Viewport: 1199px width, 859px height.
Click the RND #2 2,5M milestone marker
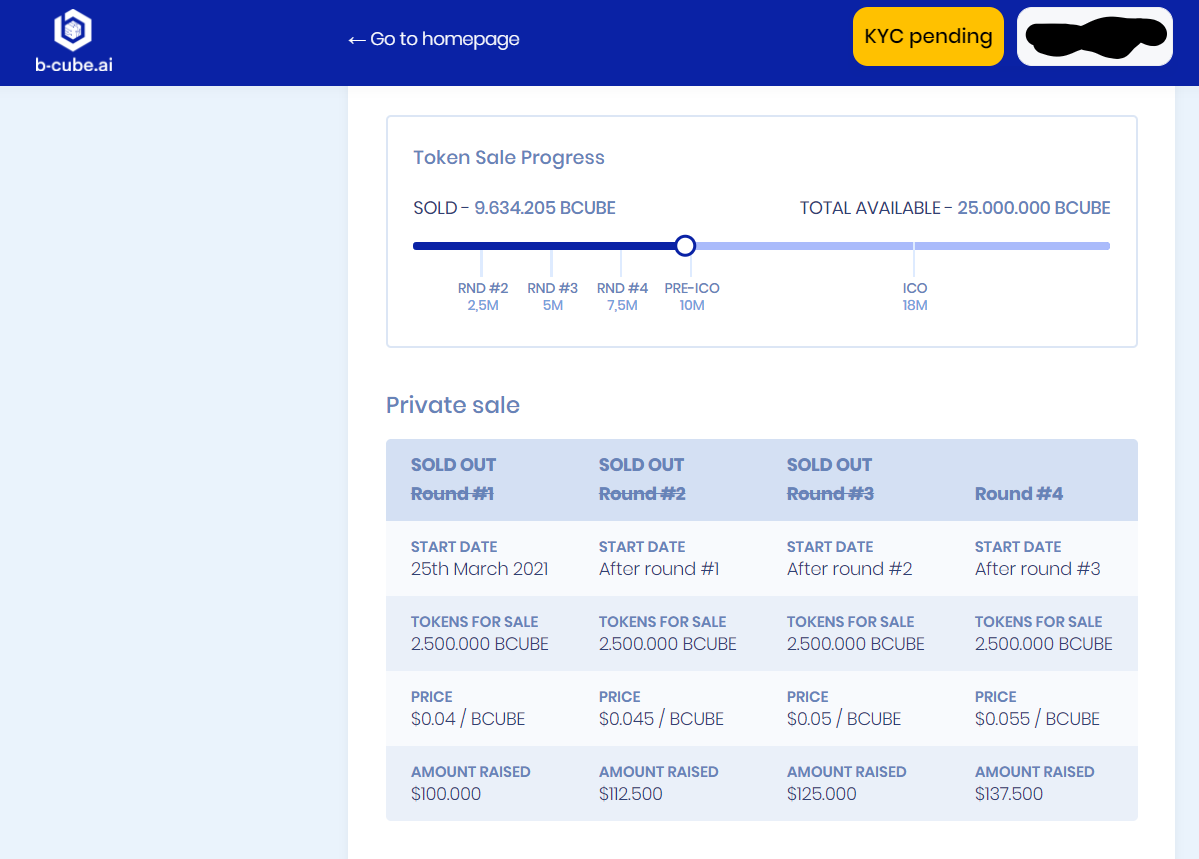click(x=483, y=296)
